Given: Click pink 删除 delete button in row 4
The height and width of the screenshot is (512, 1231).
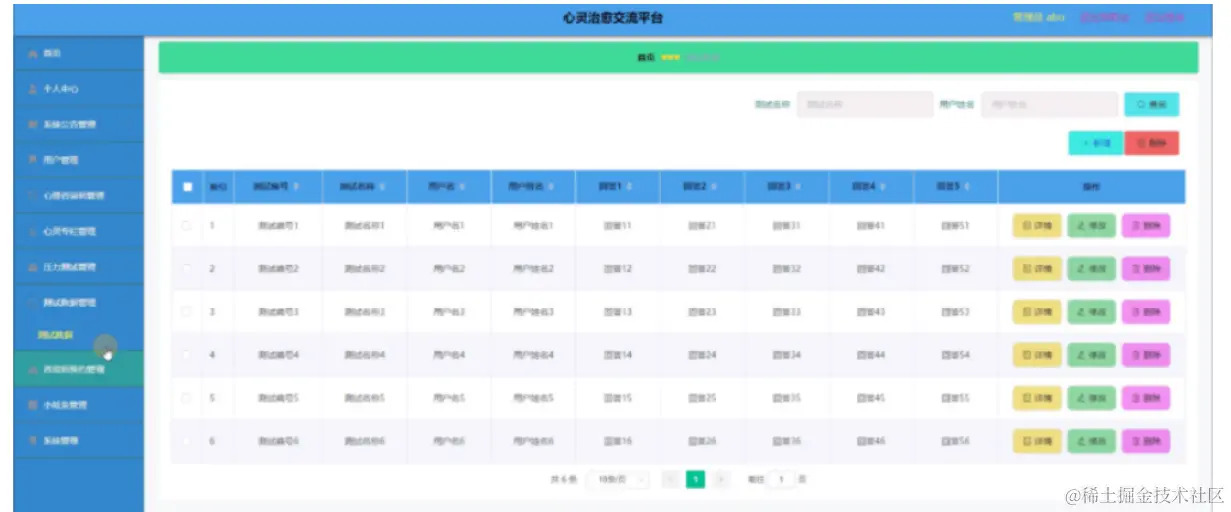Looking at the screenshot, I should coord(1146,355).
